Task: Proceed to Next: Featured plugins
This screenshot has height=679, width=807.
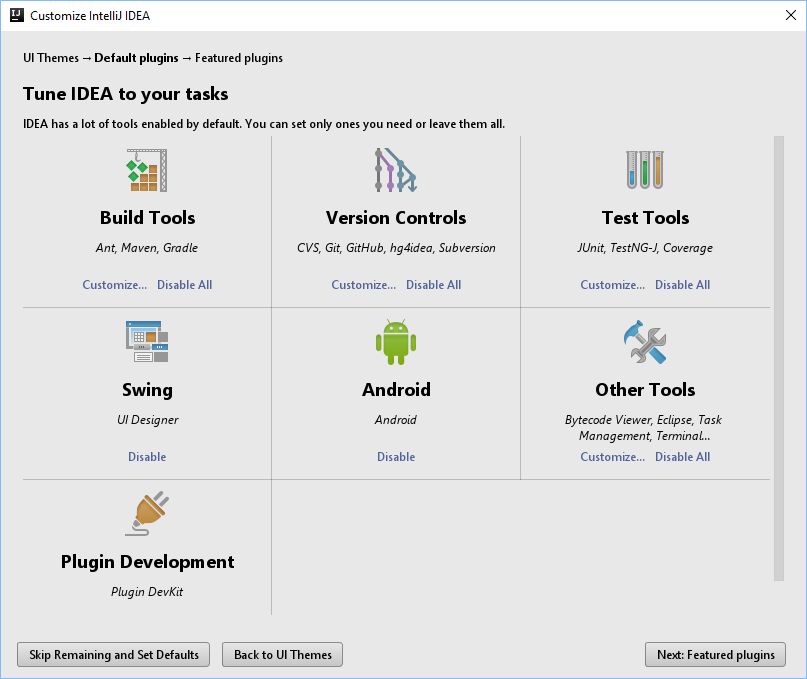Action: [715, 655]
